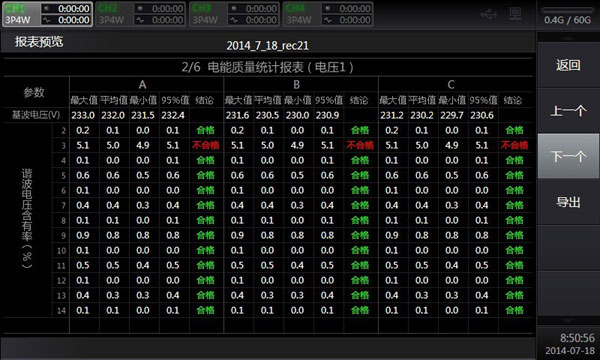Click the 报表预览 title
The height and width of the screenshot is (360, 600).
39,42
